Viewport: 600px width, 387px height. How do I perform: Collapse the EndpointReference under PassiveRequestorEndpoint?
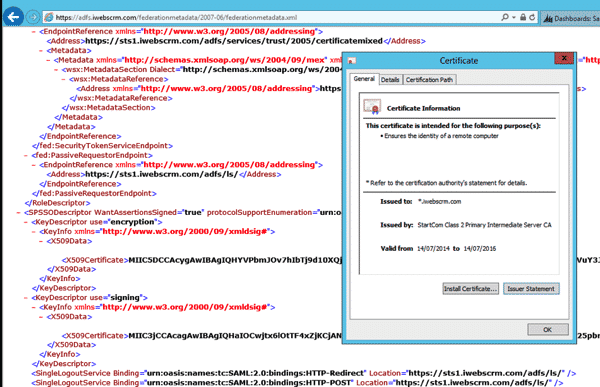[x=34, y=165]
